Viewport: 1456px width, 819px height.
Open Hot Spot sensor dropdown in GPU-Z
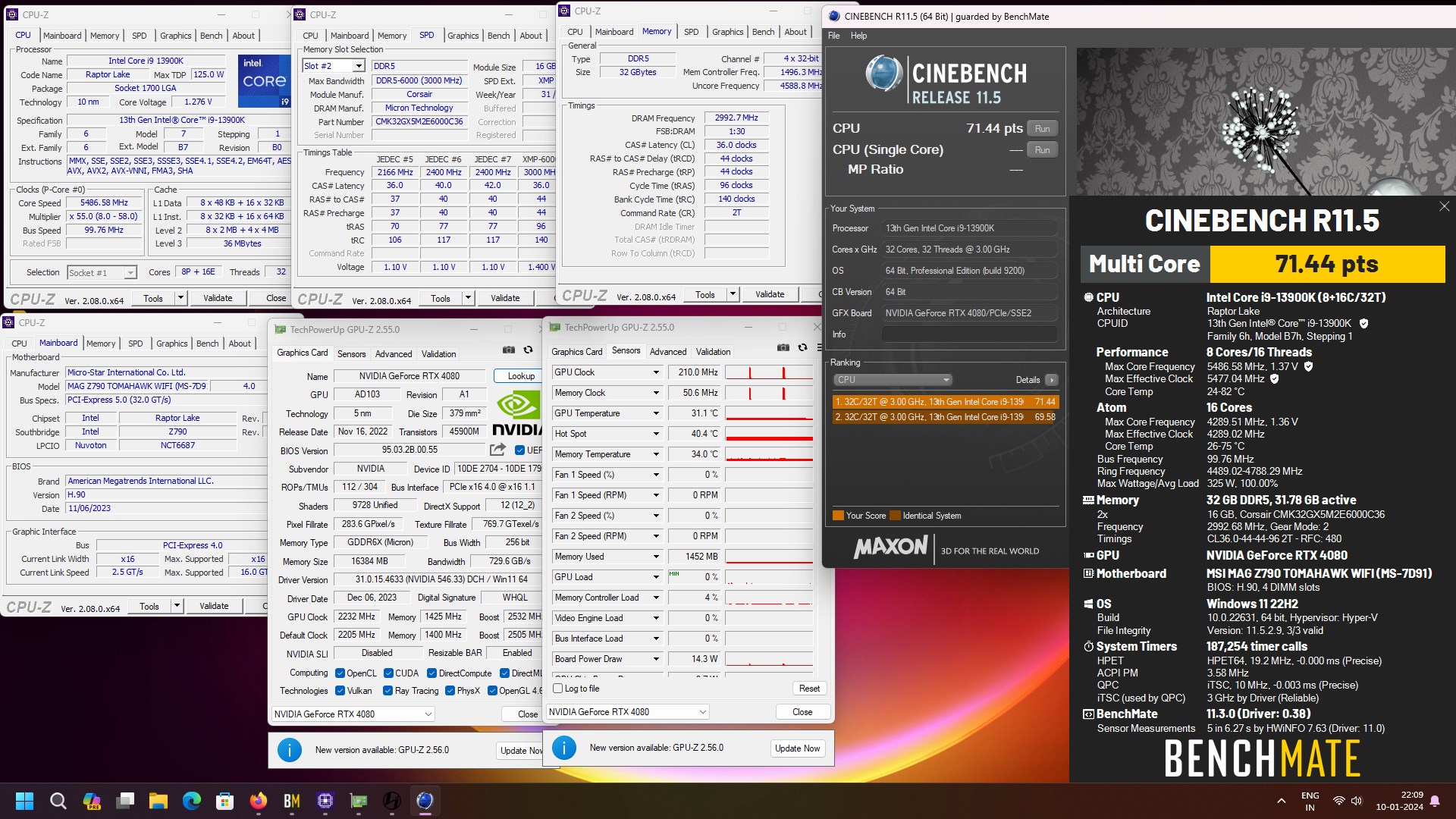click(656, 434)
